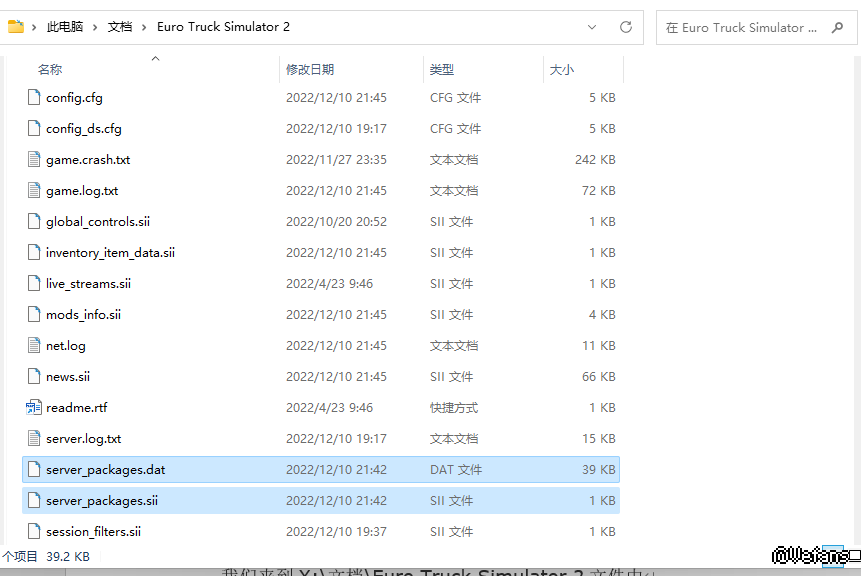The width and height of the screenshot is (861, 576).
Task: Sort files by 修改日期 column header
Action: 310,70
